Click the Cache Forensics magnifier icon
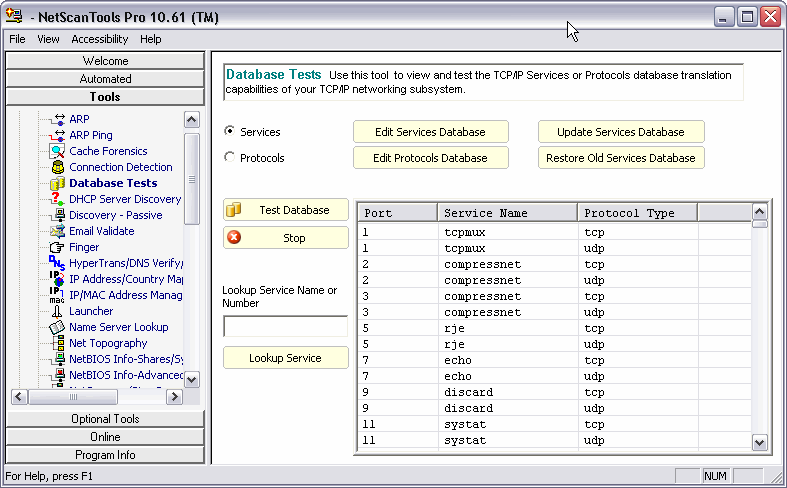 click(x=58, y=151)
